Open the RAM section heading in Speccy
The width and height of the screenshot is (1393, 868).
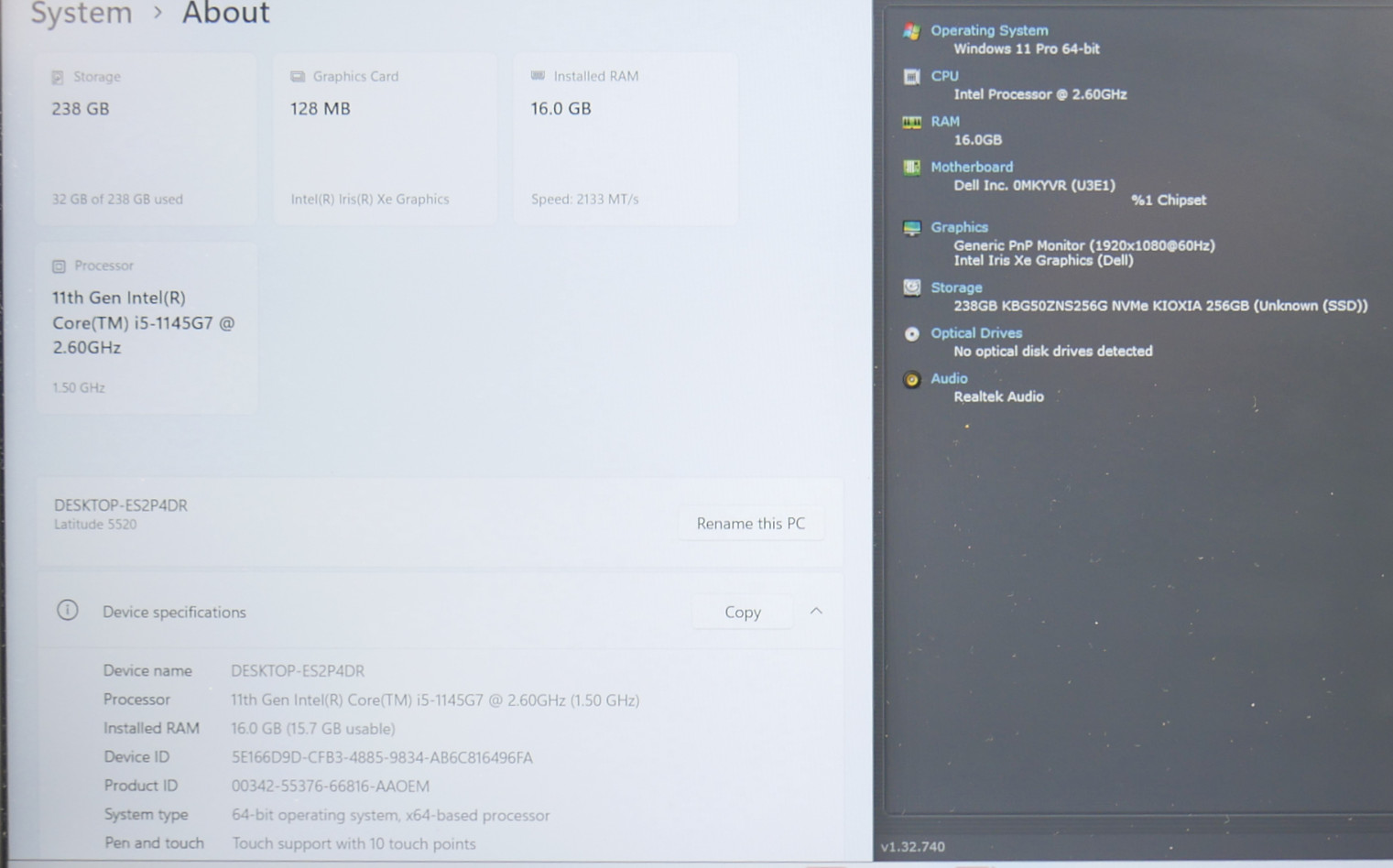pyautogui.click(x=945, y=121)
